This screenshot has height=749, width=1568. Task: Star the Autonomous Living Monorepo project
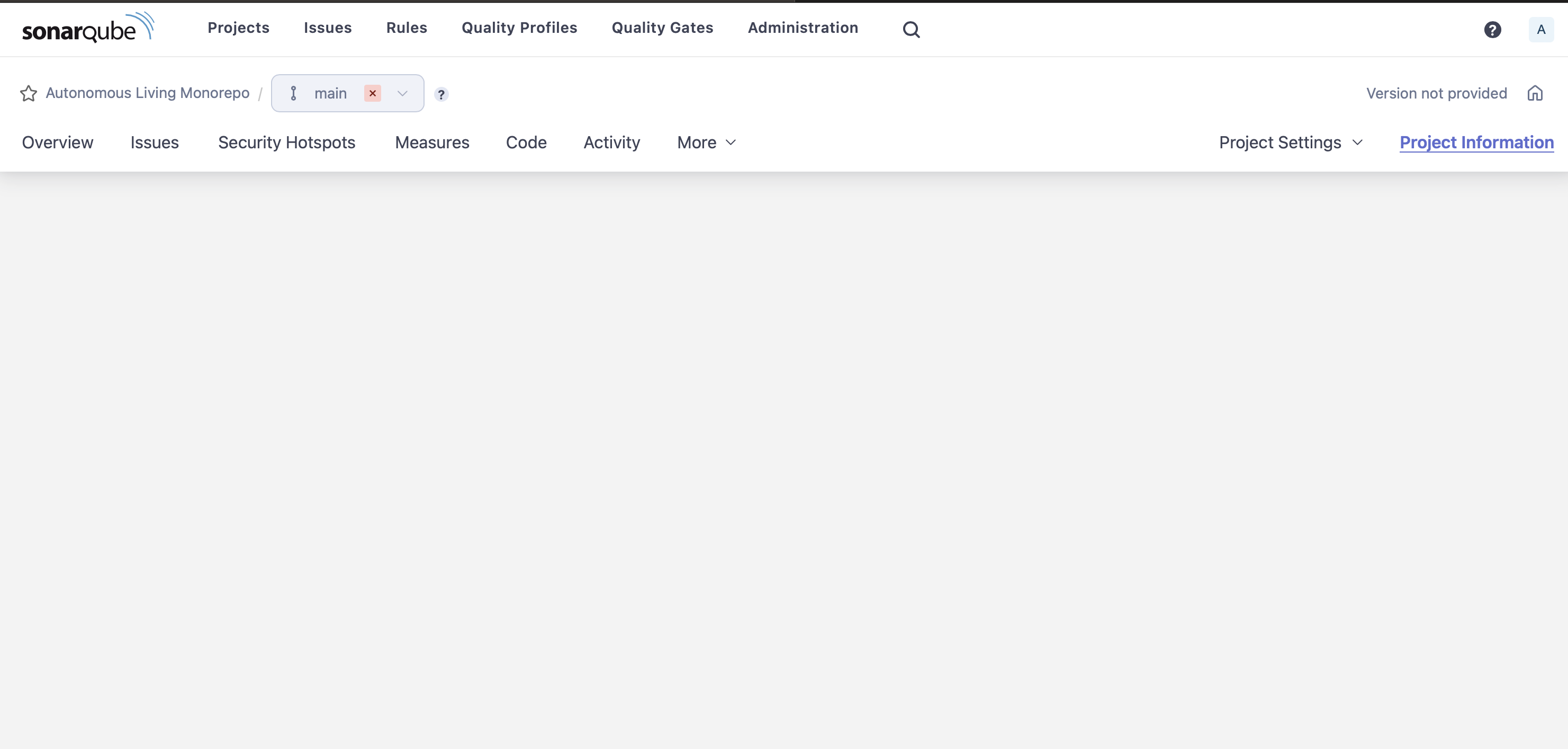pos(28,93)
